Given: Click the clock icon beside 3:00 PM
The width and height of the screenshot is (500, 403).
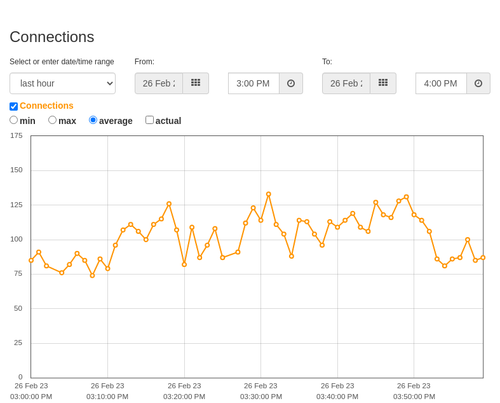Looking at the screenshot, I should [x=291, y=83].
